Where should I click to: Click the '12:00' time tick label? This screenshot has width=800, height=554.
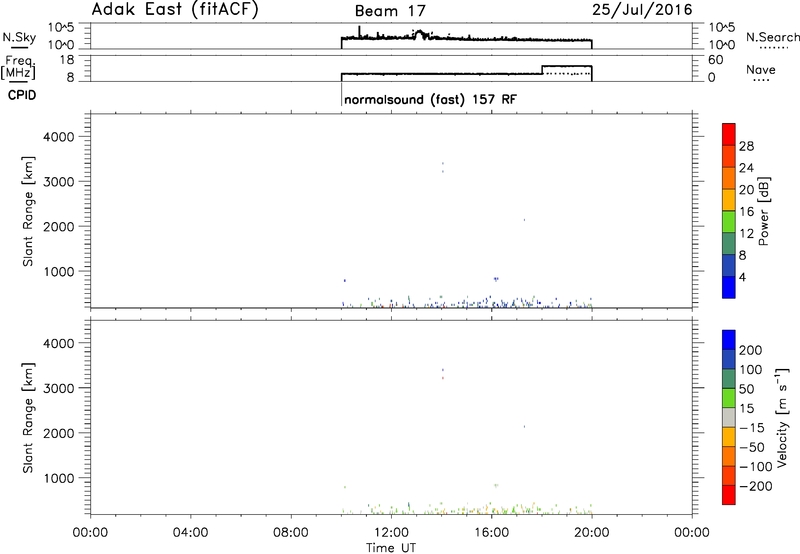[x=391, y=533]
